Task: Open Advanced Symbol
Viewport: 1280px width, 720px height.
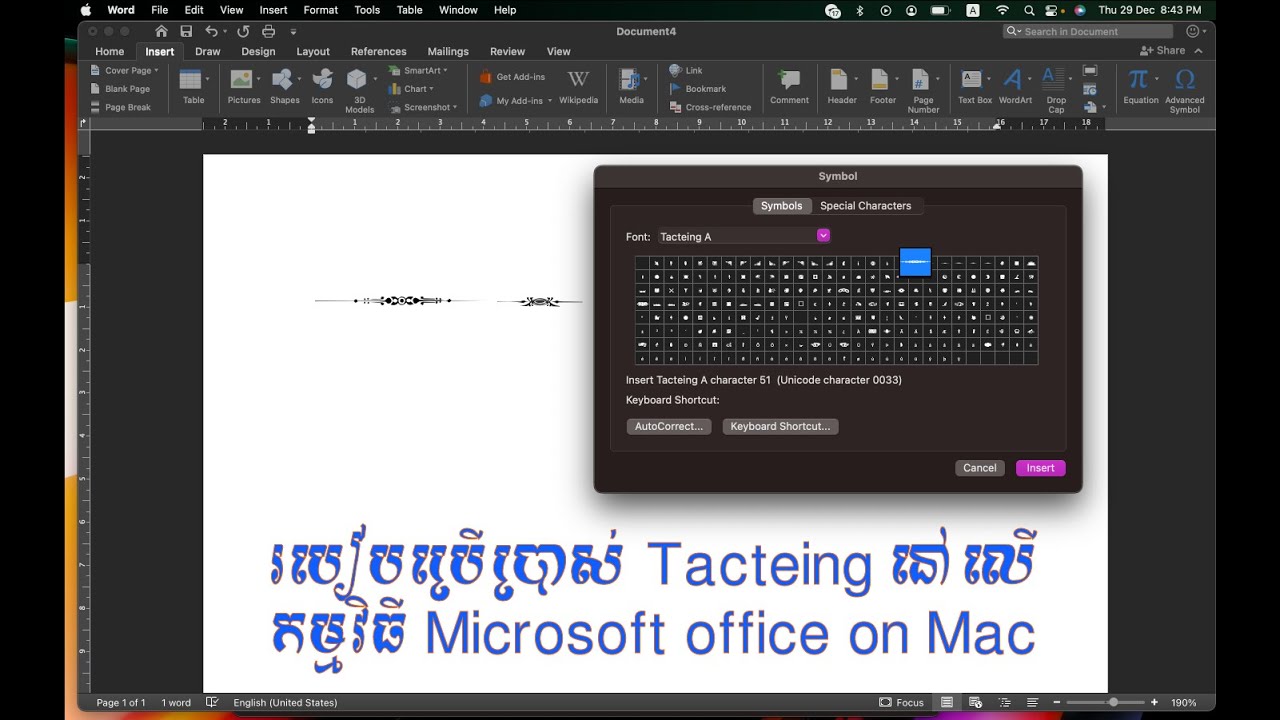Action: (1185, 91)
